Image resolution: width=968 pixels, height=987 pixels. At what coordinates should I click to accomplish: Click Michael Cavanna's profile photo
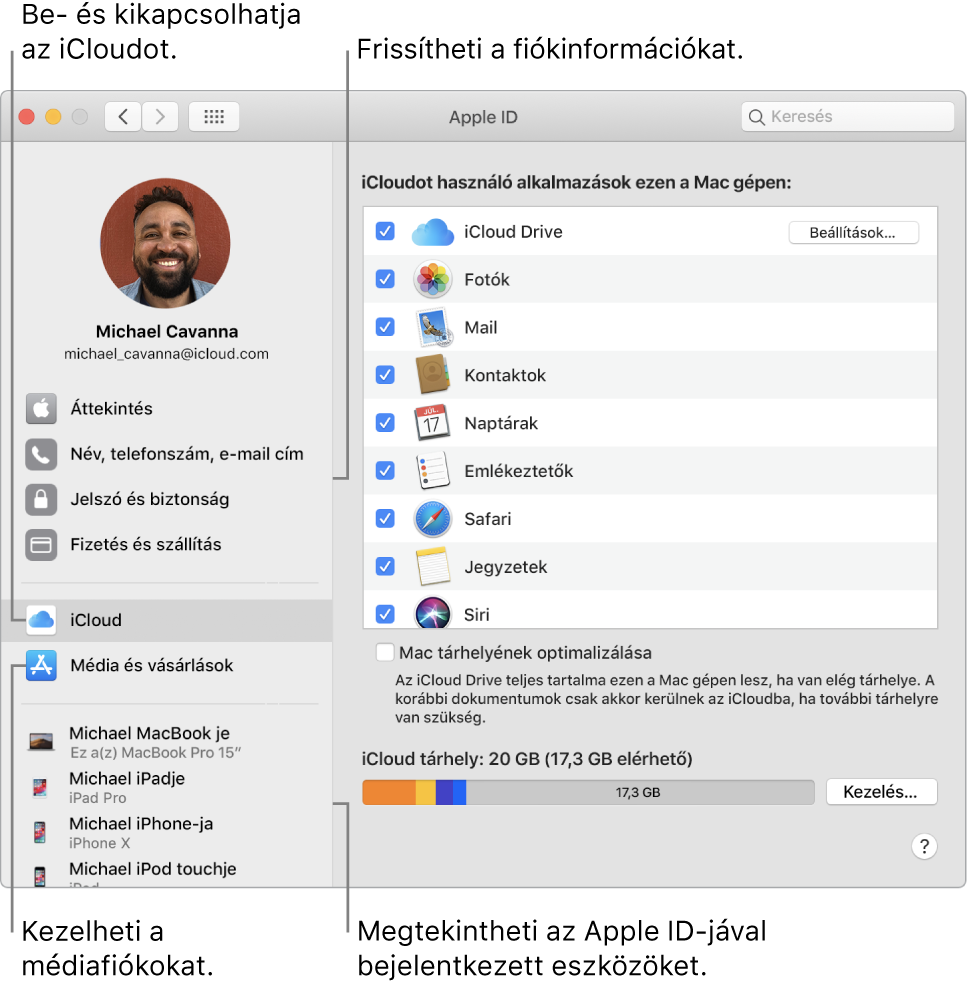166,243
